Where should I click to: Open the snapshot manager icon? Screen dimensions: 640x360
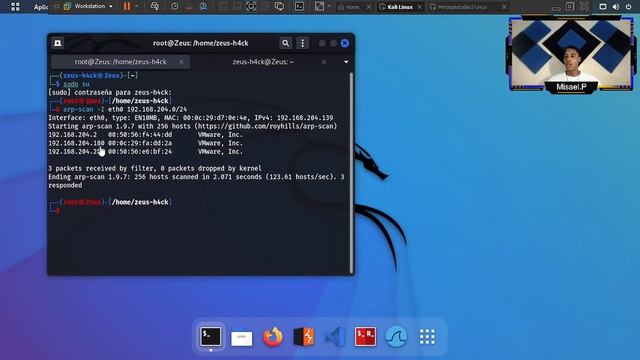[203, 6]
